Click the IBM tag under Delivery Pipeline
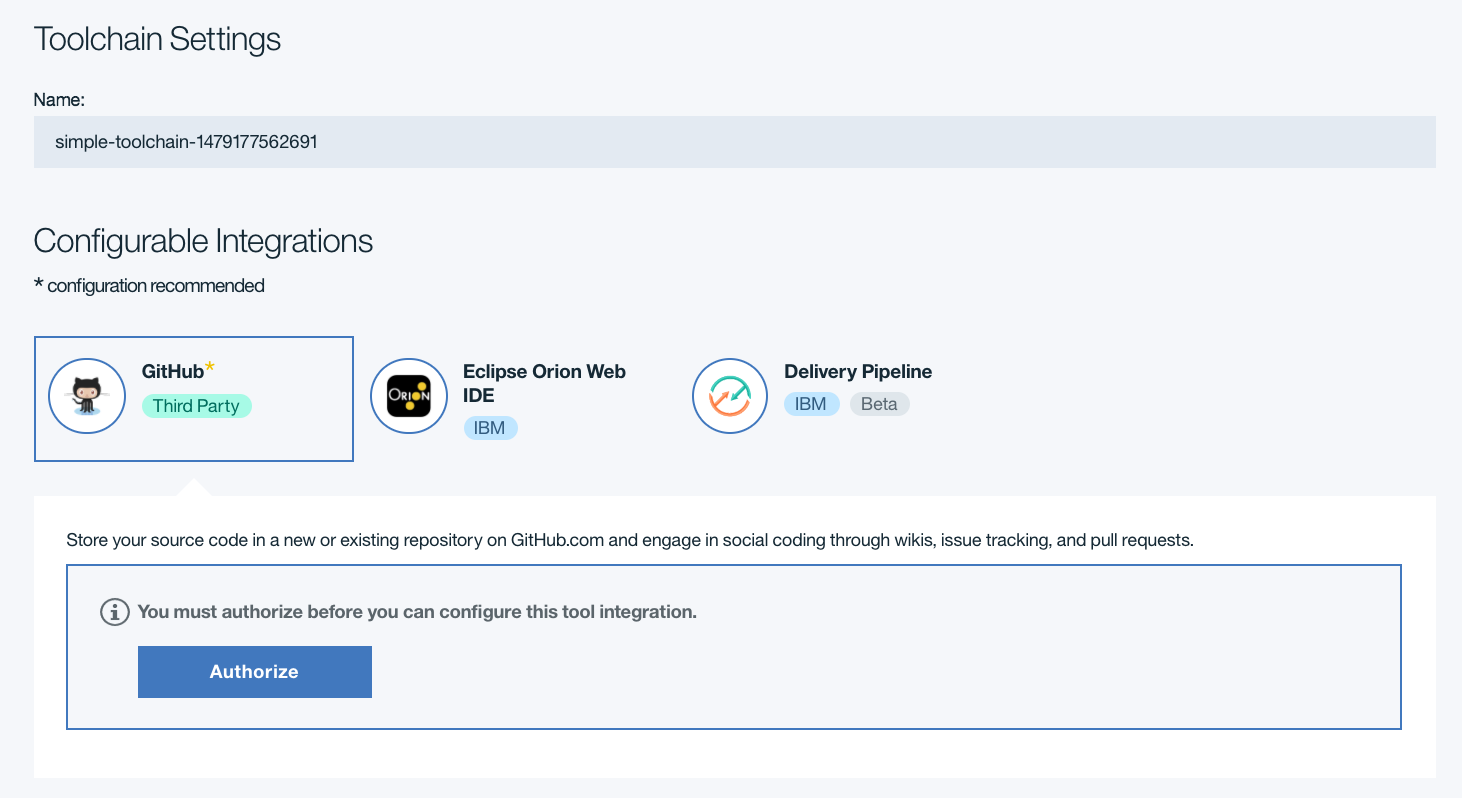The image size is (1462, 798). 812,404
